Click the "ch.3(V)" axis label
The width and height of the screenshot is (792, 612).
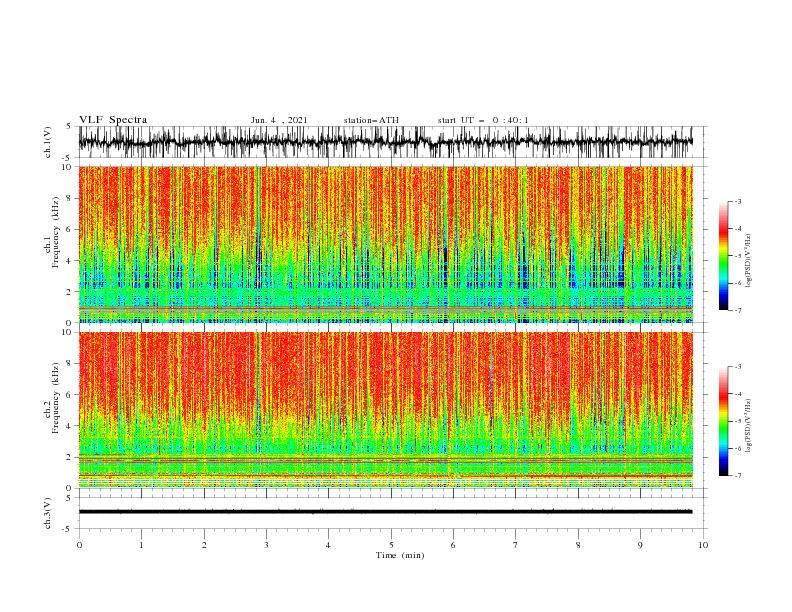(x=48, y=513)
